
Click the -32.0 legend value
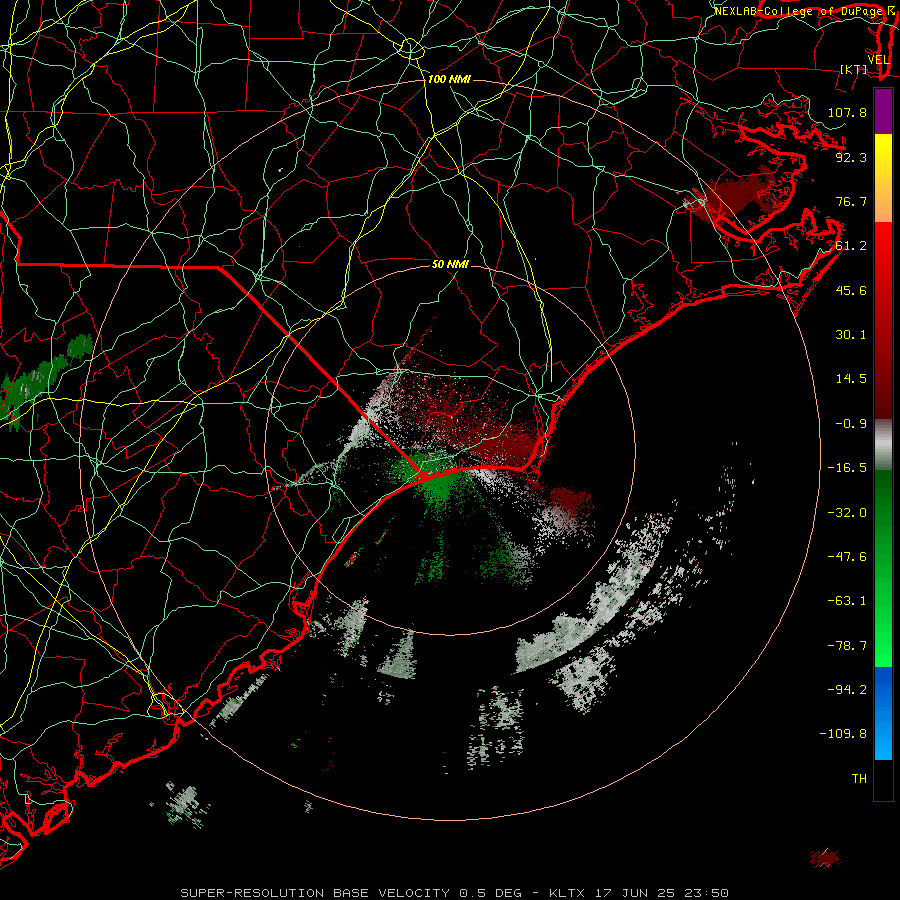pyautogui.click(x=847, y=512)
